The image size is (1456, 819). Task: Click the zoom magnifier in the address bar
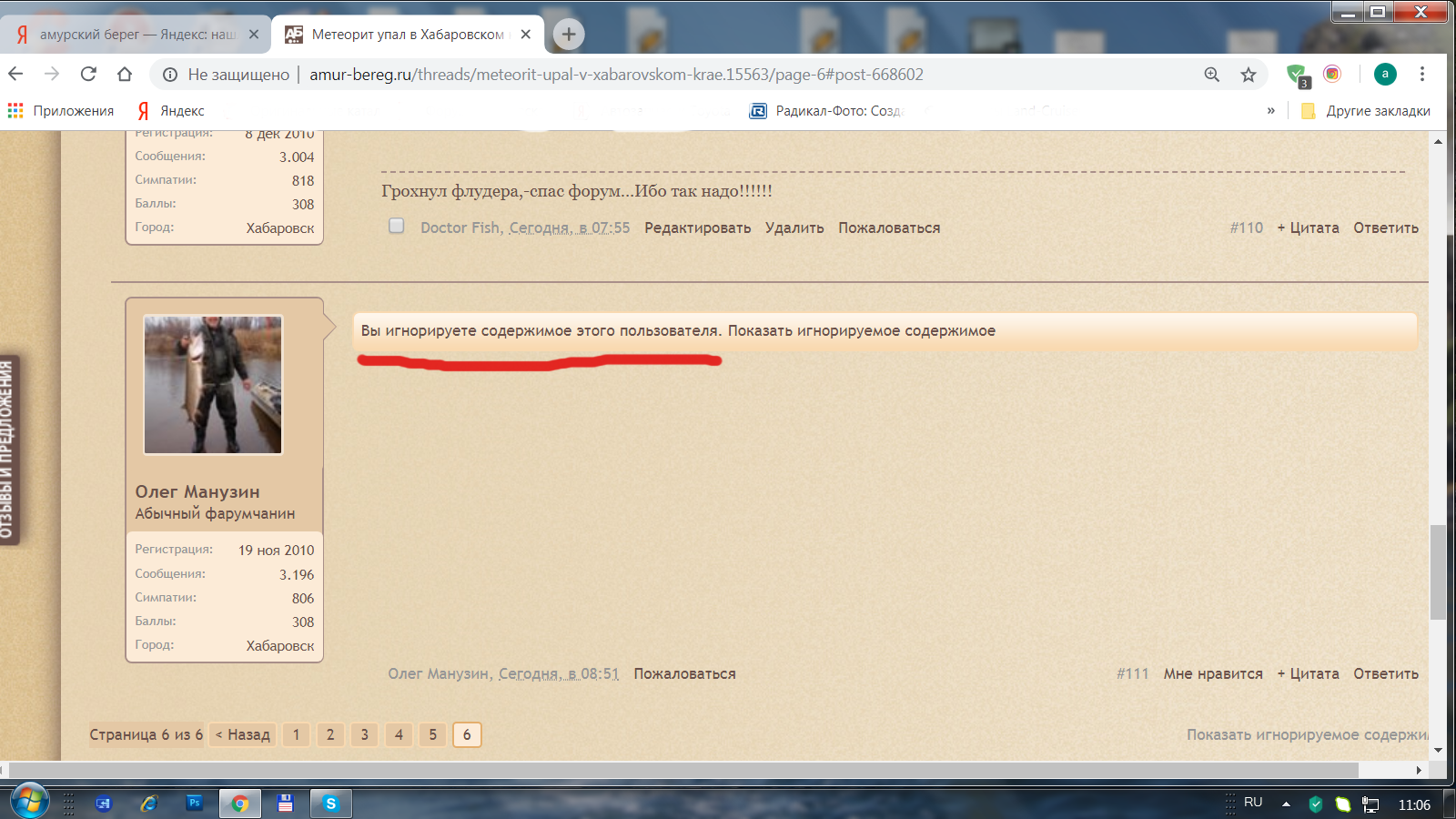point(1211,75)
